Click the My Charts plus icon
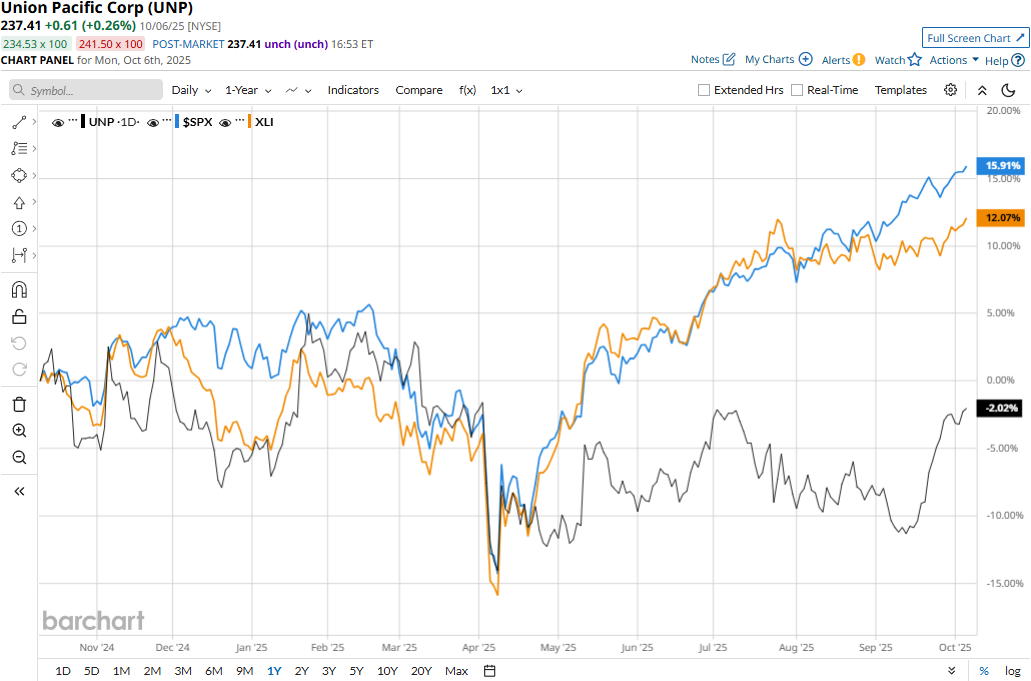This screenshot has width=1031, height=681. coord(805,59)
